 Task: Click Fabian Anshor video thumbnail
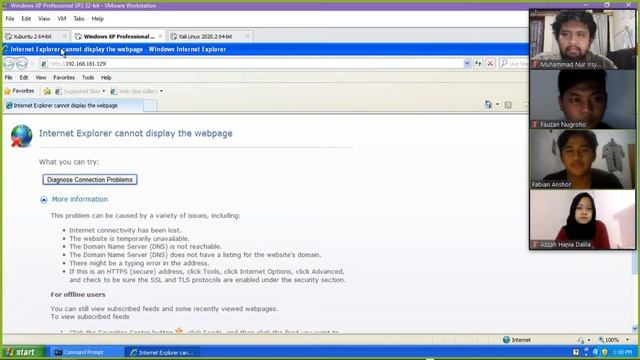click(x=582, y=159)
